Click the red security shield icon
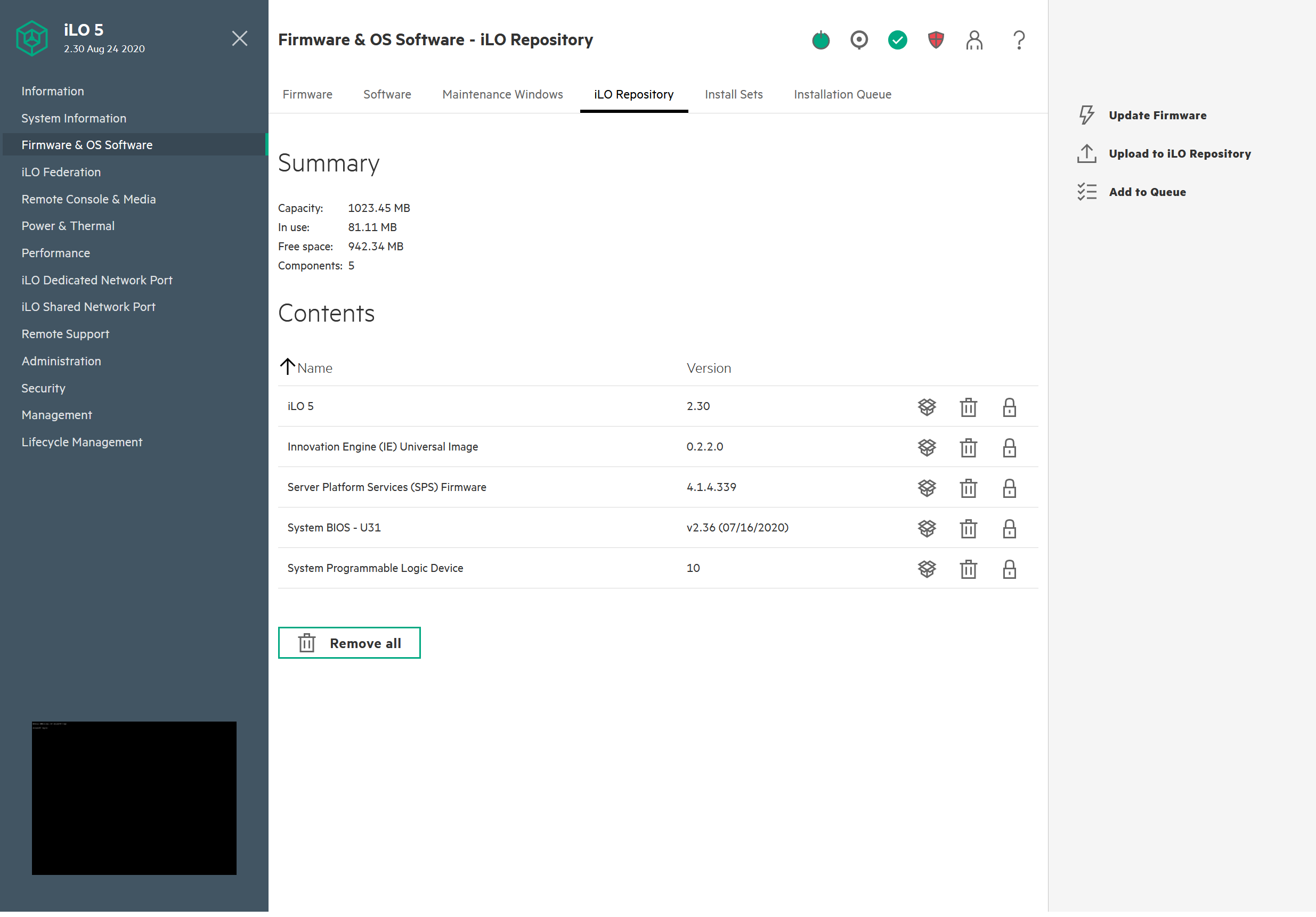Image resolution: width=1316 pixels, height=917 pixels. click(x=936, y=40)
